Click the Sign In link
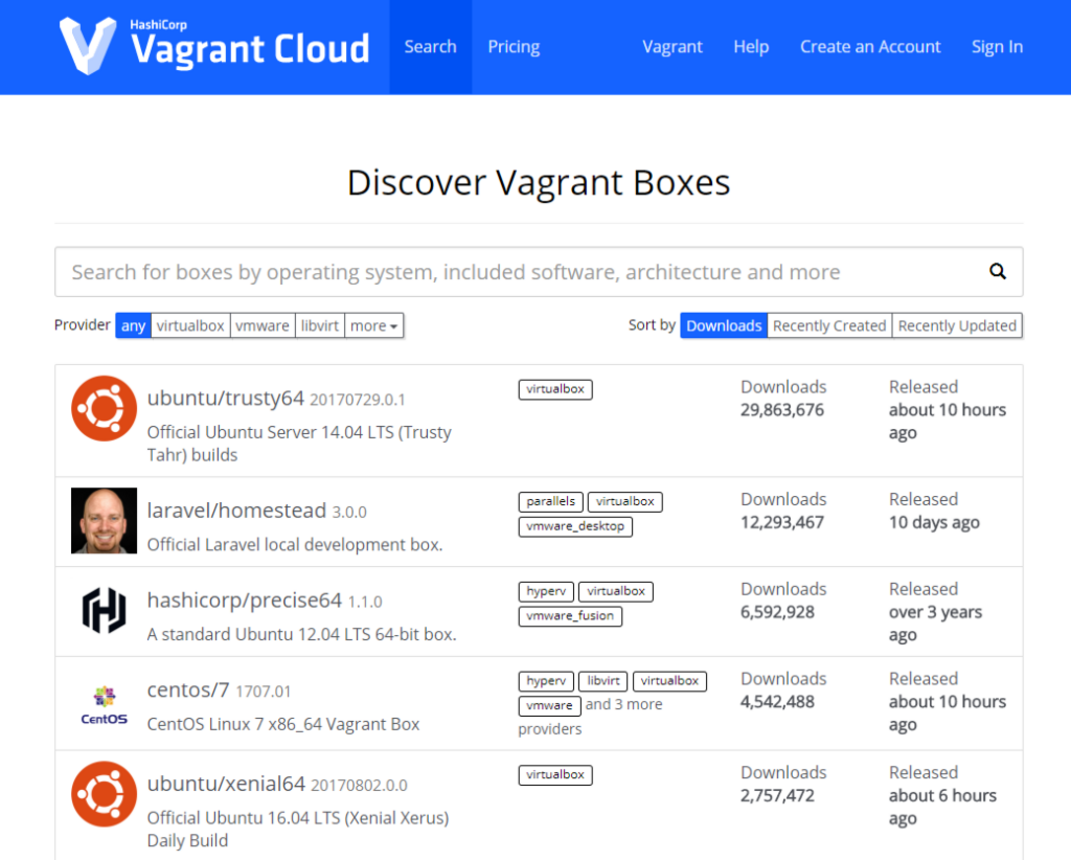Viewport: 1071px width, 860px height. (997, 47)
